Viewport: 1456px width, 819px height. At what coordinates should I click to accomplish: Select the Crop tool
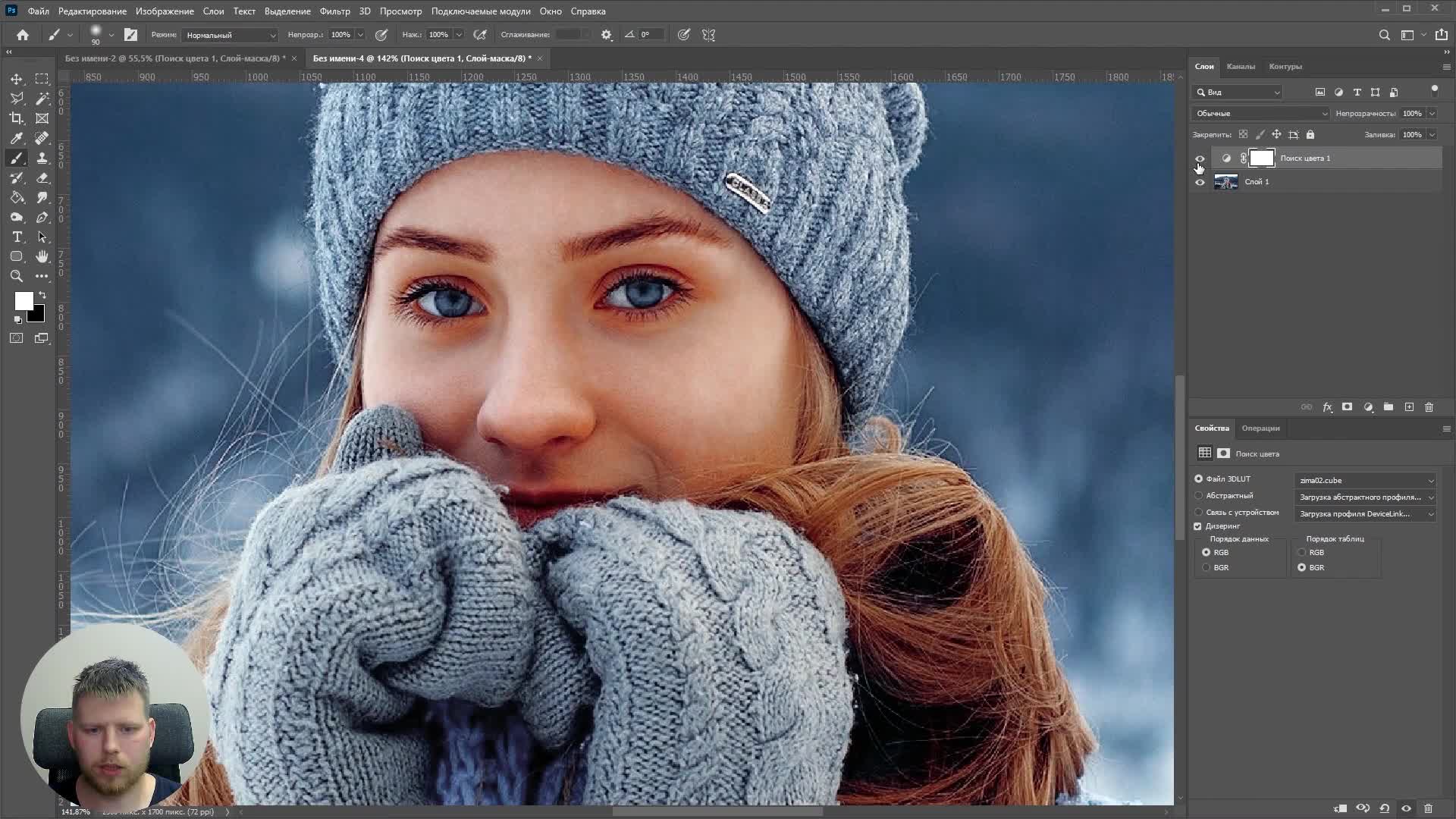coord(17,118)
